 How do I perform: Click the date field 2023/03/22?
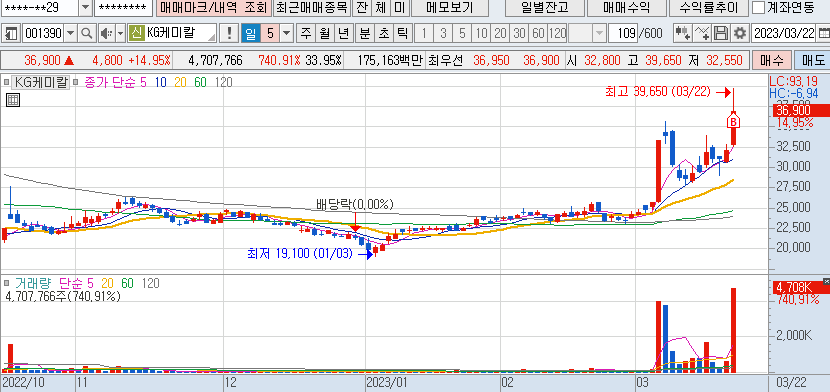tap(783, 33)
